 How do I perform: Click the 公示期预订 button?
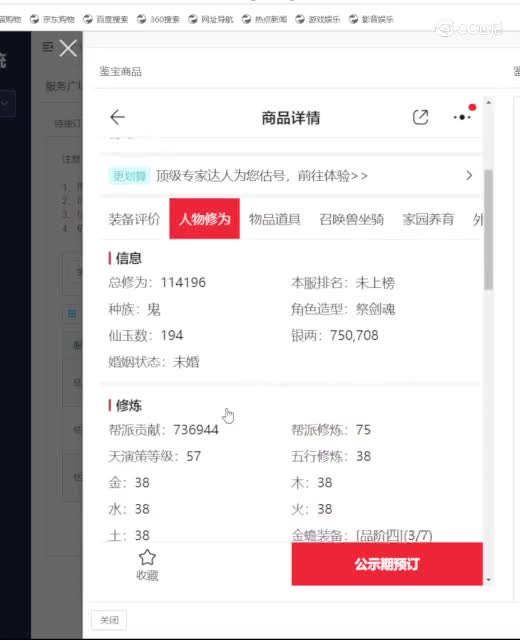(387, 564)
